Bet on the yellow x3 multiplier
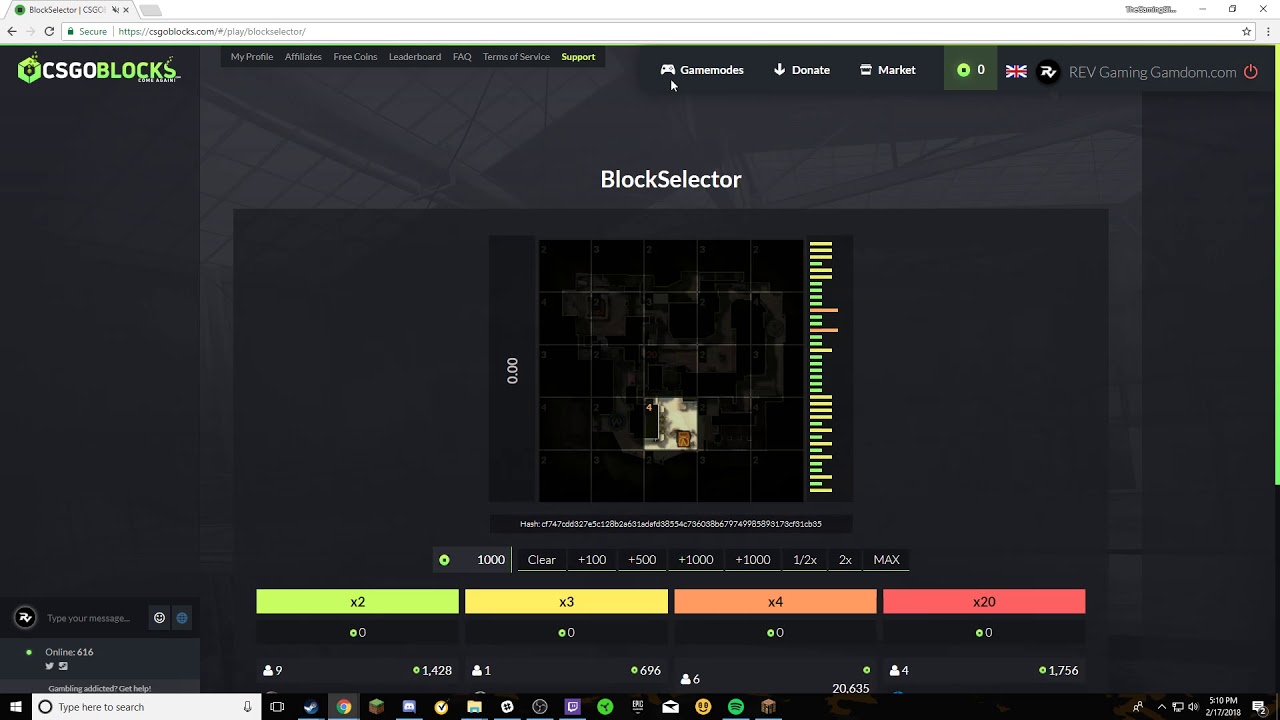 coord(566,602)
